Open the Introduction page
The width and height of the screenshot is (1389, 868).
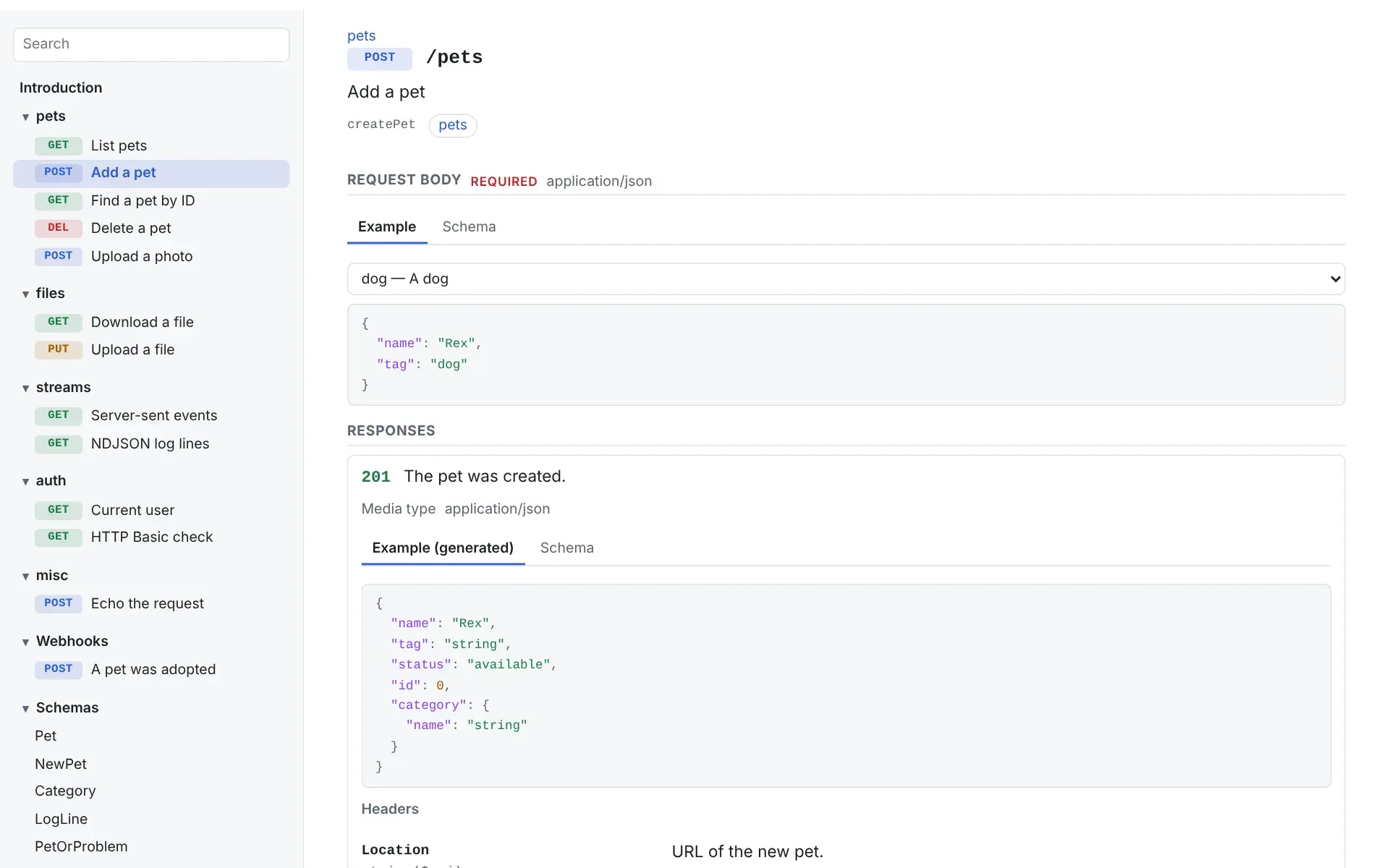pyautogui.click(x=61, y=88)
